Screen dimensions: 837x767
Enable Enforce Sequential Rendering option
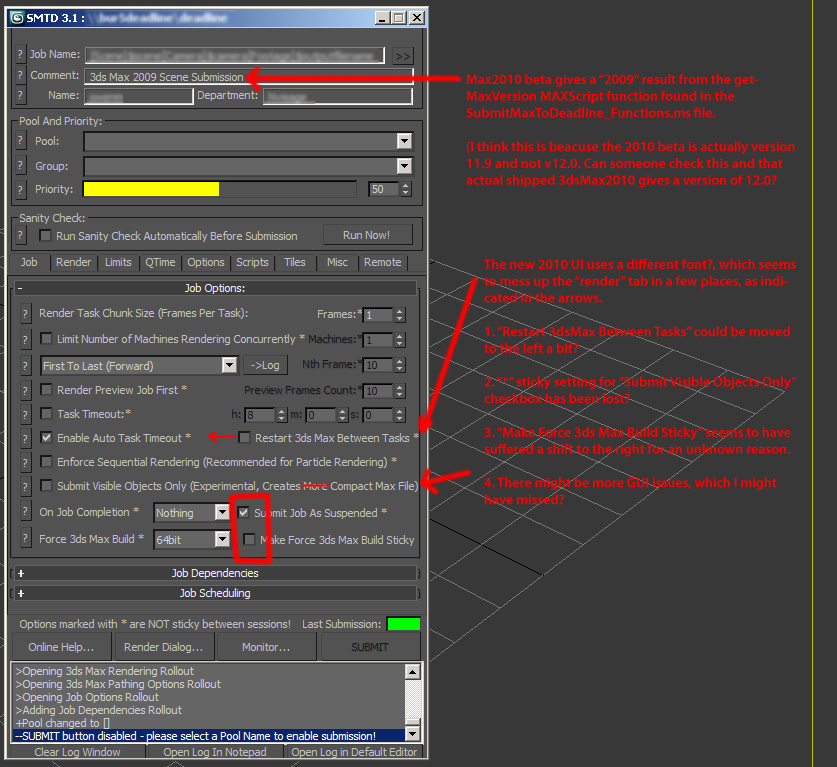tap(46, 461)
